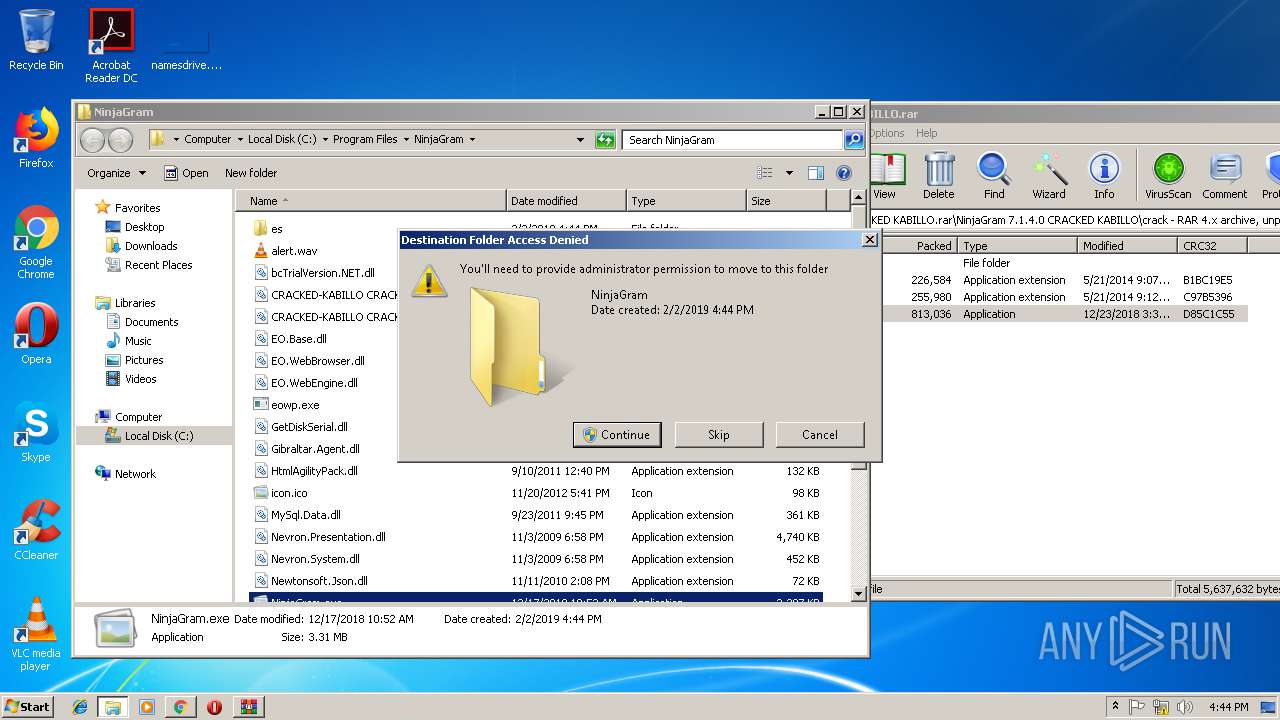Image resolution: width=1280 pixels, height=720 pixels.
Task: Select Documents under Libraries
Action: 151,322
